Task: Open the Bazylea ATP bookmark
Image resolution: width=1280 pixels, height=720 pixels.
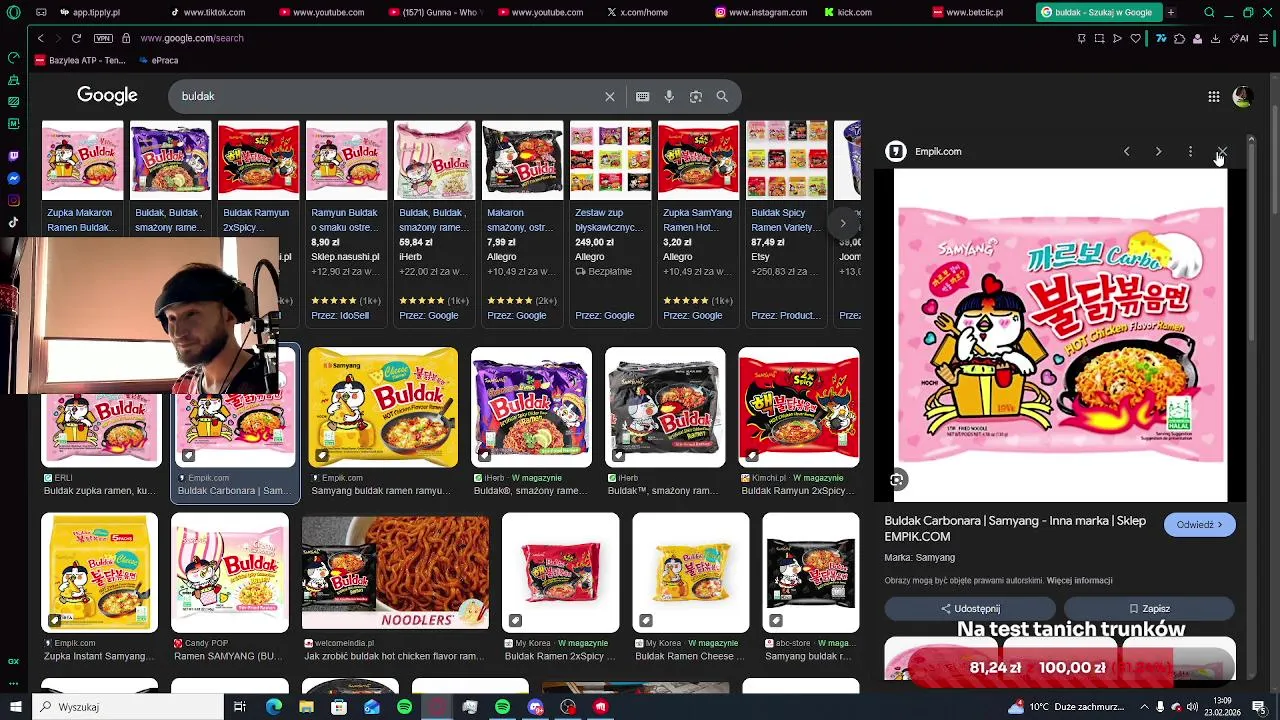Action: pyautogui.click(x=80, y=60)
